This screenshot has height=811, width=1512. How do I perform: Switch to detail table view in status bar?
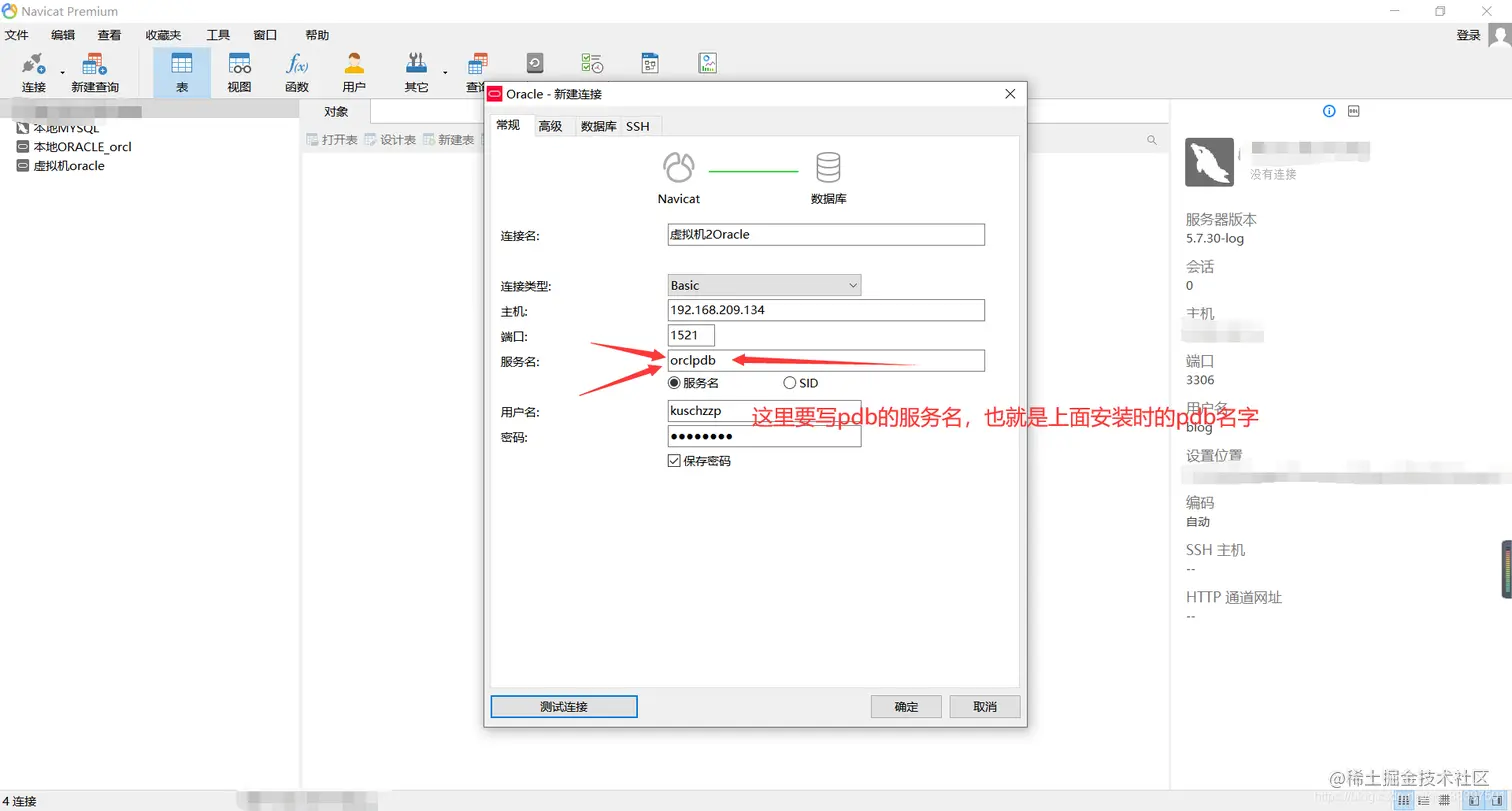[1443, 801]
